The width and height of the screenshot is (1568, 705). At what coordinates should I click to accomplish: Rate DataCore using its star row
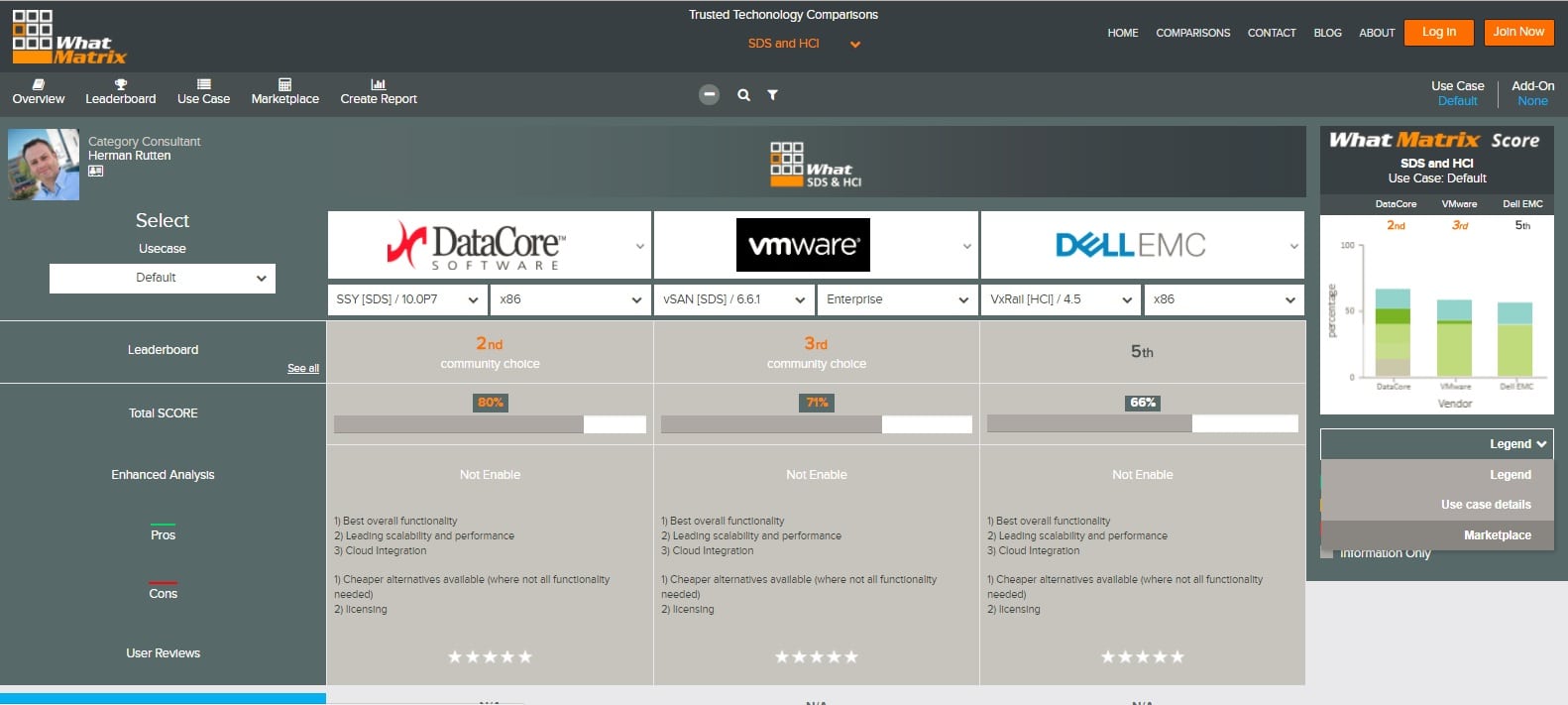tap(490, 656)
